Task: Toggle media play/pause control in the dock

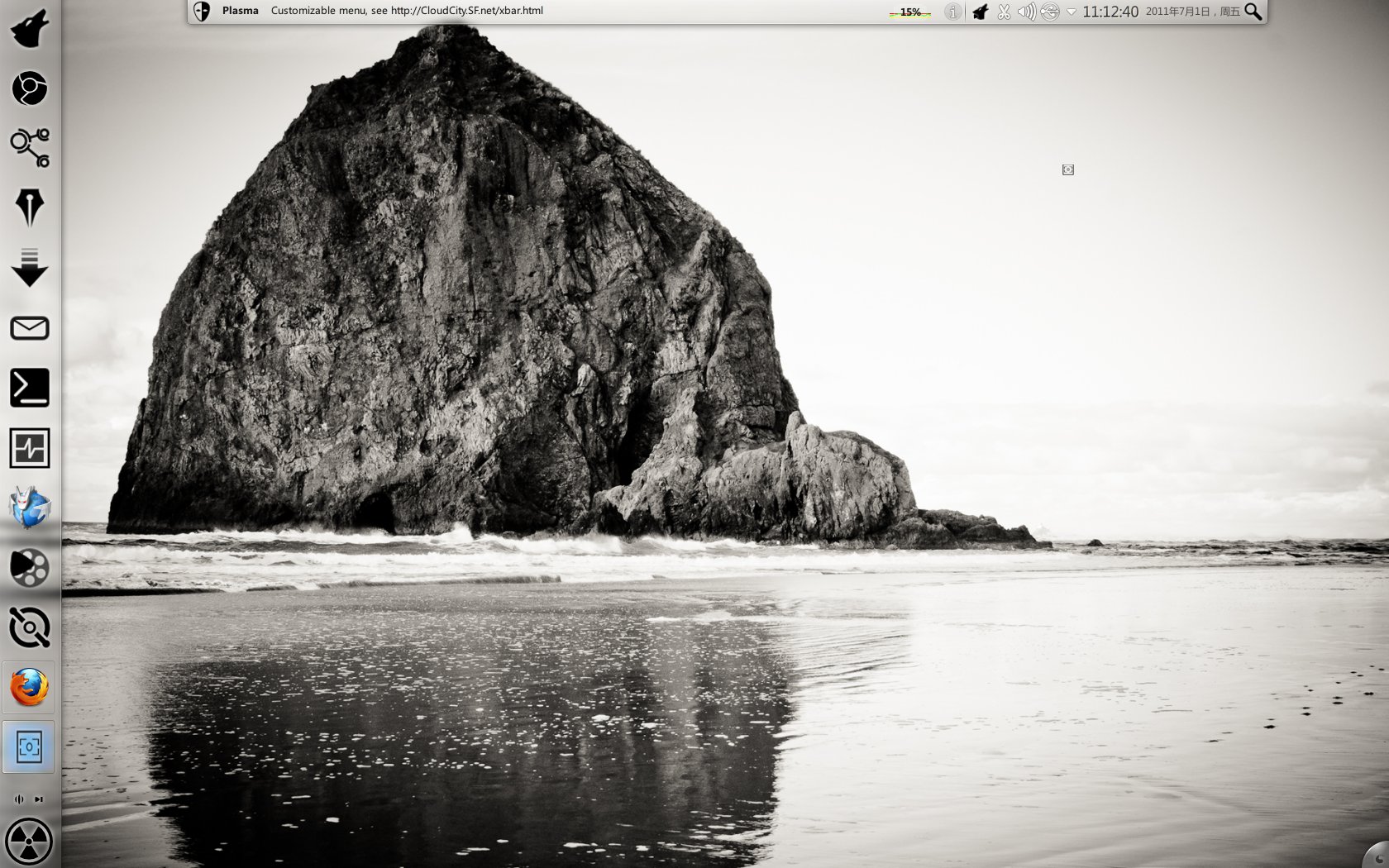Action: click(x=19, y=799)
